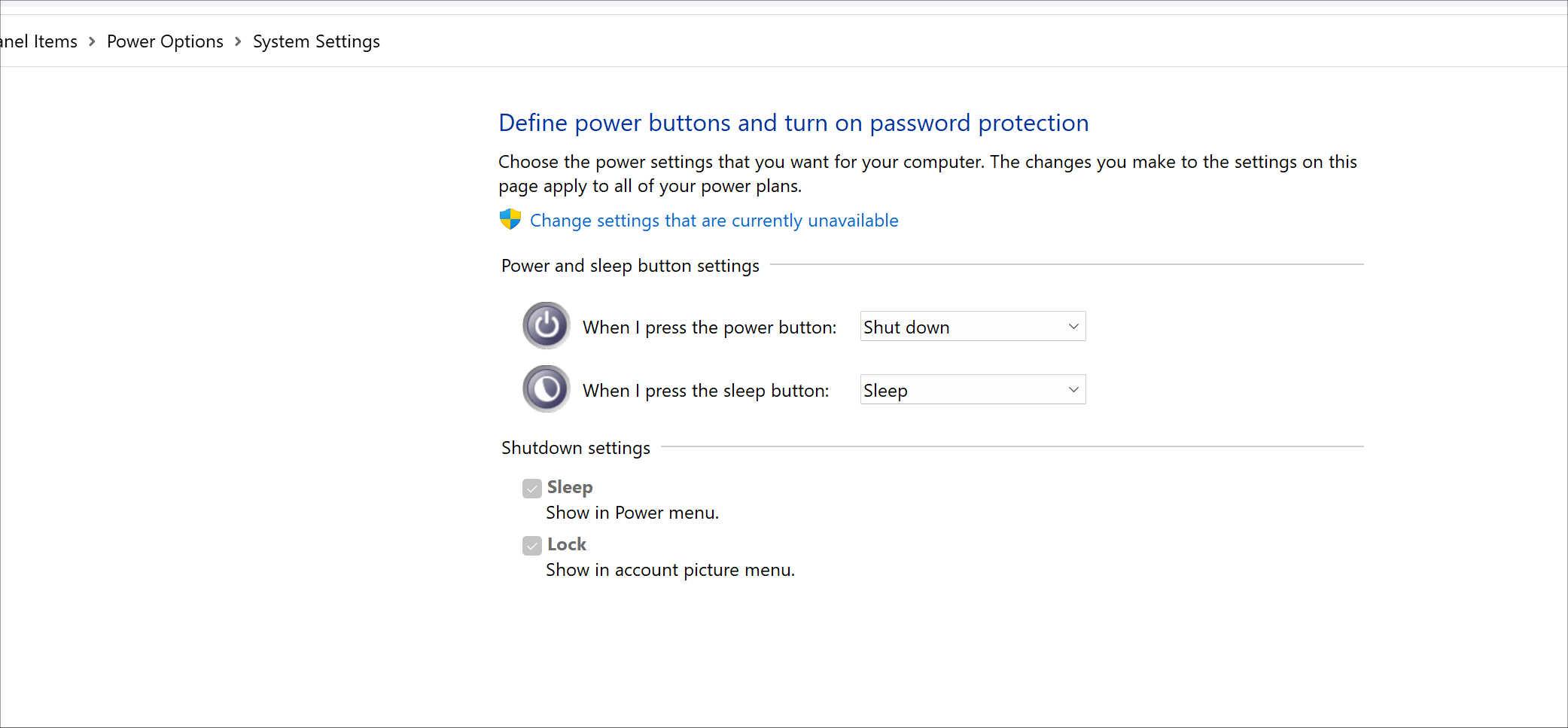Click 'When I press the sleep button' label

[705, 391]
